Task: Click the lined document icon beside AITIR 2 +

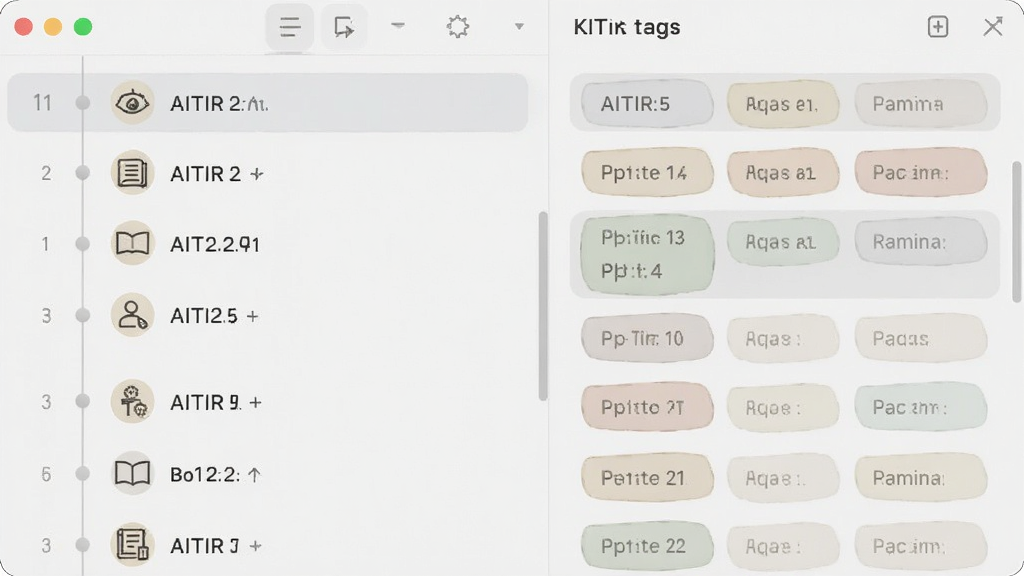Action: [x=133, y=173]
